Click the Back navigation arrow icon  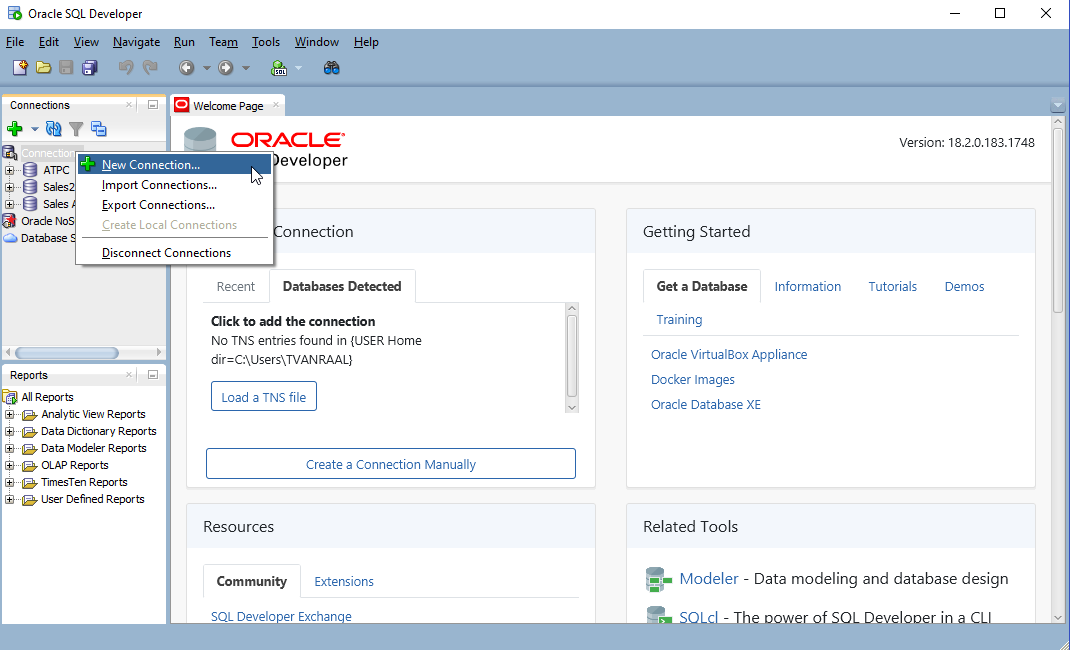(186, 68)
